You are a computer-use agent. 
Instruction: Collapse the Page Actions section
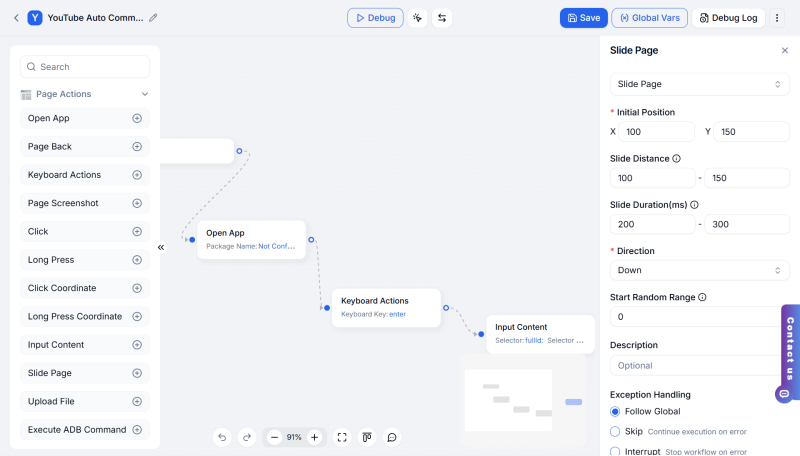point(145,94)
